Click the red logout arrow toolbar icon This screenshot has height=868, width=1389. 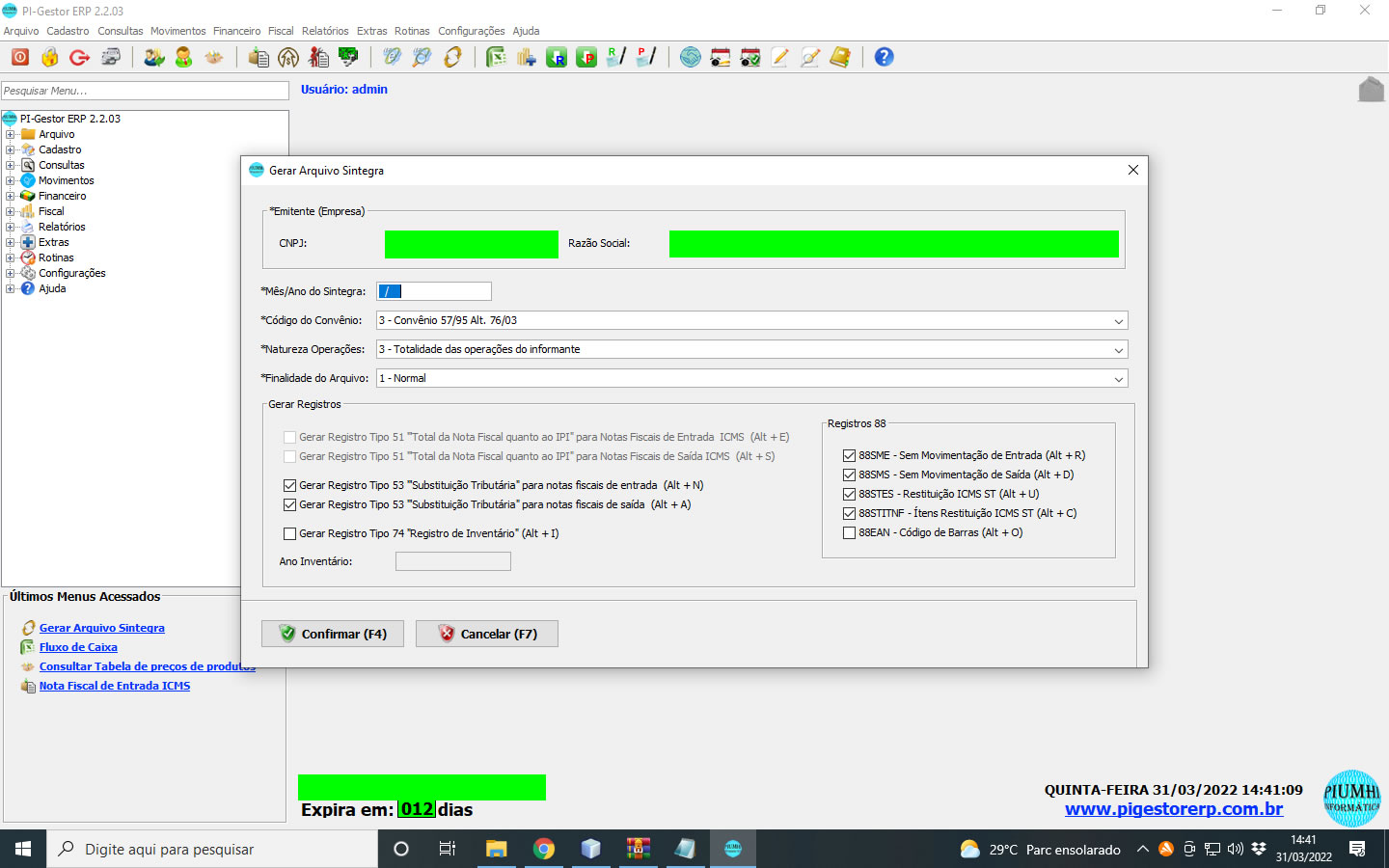(80, 57)
